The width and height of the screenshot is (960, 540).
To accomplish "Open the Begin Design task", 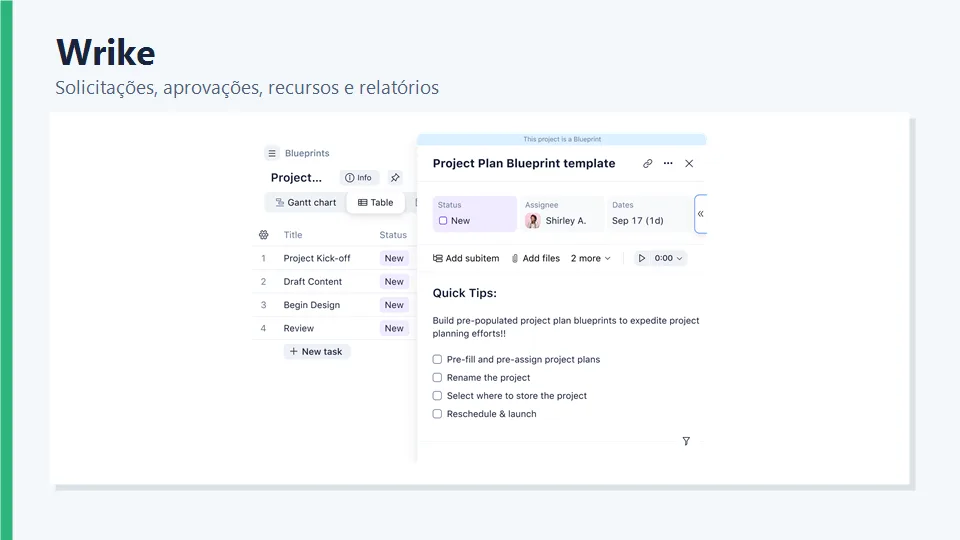I will click(311, 305).
